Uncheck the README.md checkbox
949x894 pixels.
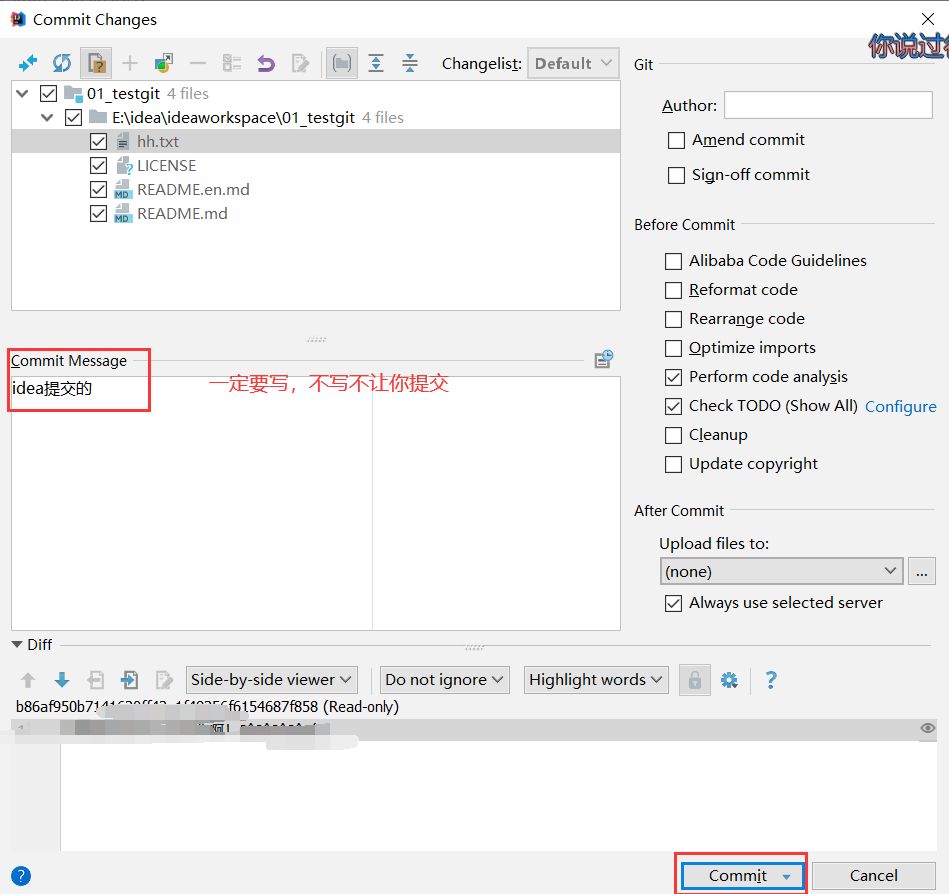coord(98,214)
